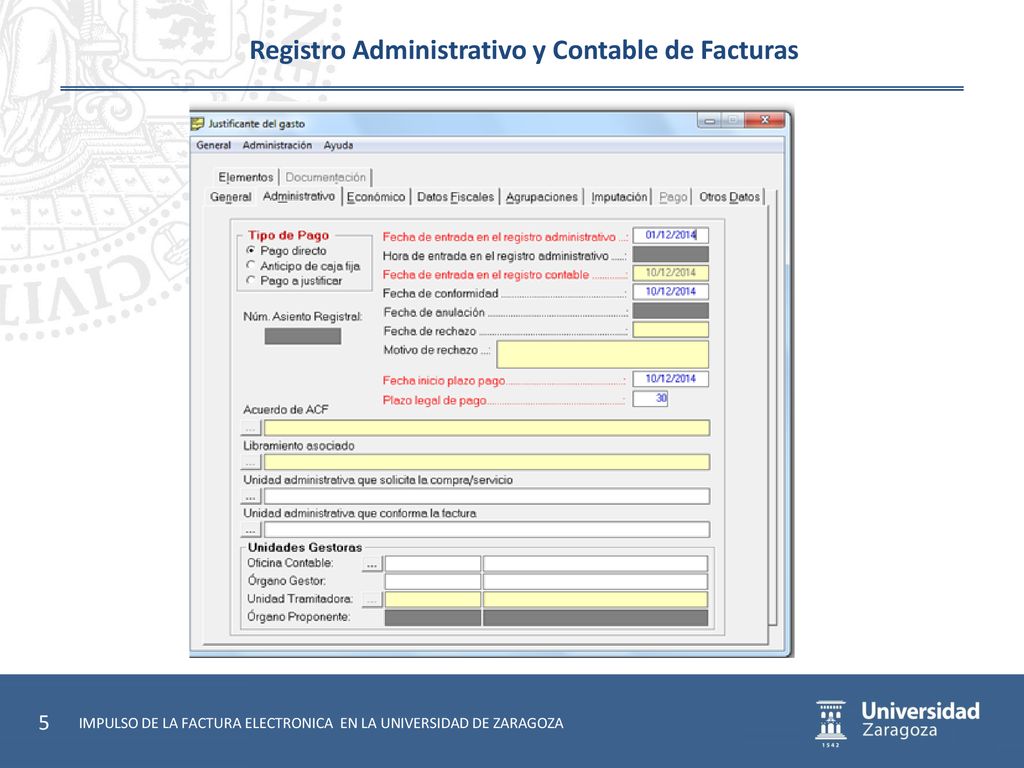
Task: Open the Ayuda menu
Action: coord(338,145)
